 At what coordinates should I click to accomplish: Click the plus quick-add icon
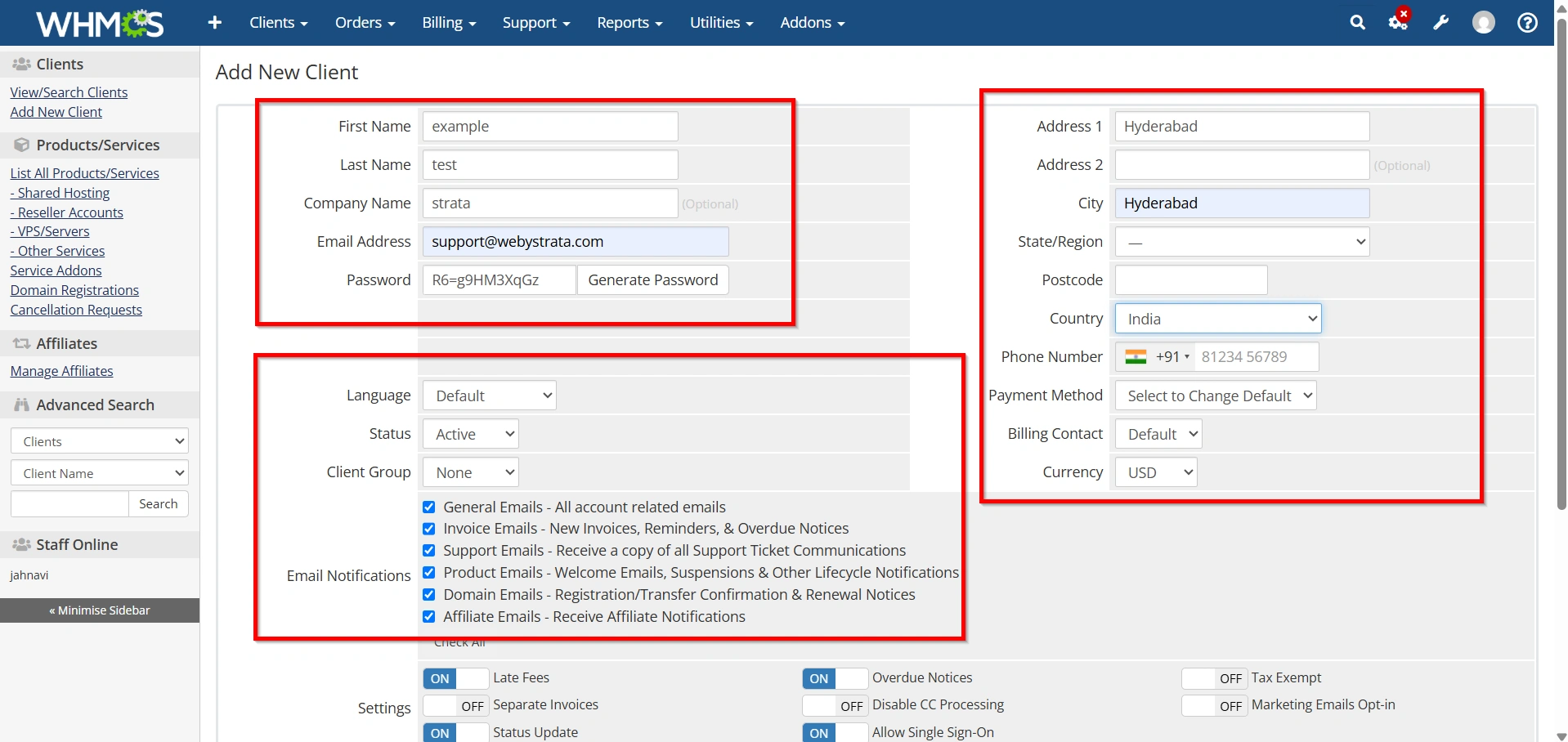215,23
